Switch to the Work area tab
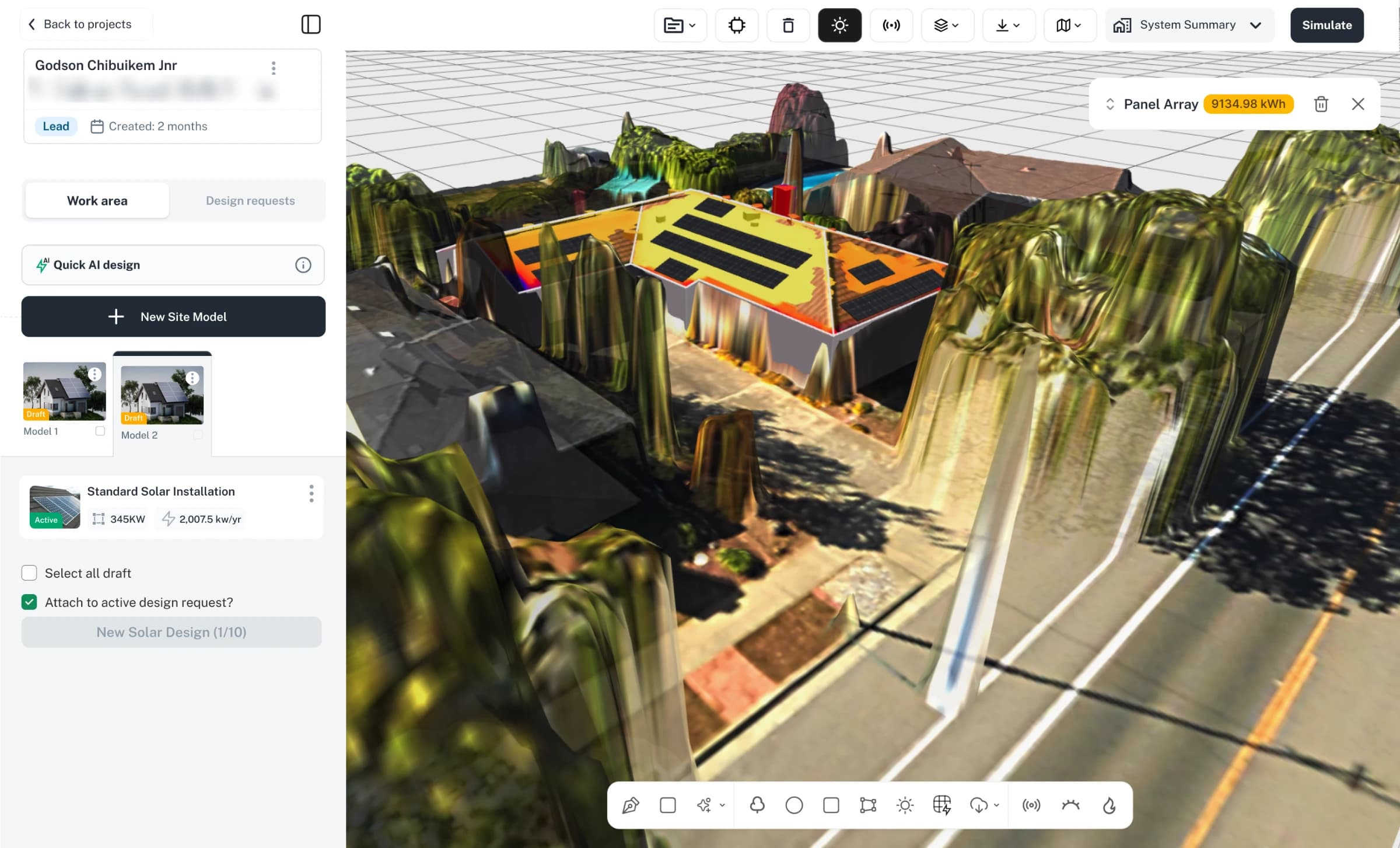This screenshot has height=848, width=1400. click(97, 200)
